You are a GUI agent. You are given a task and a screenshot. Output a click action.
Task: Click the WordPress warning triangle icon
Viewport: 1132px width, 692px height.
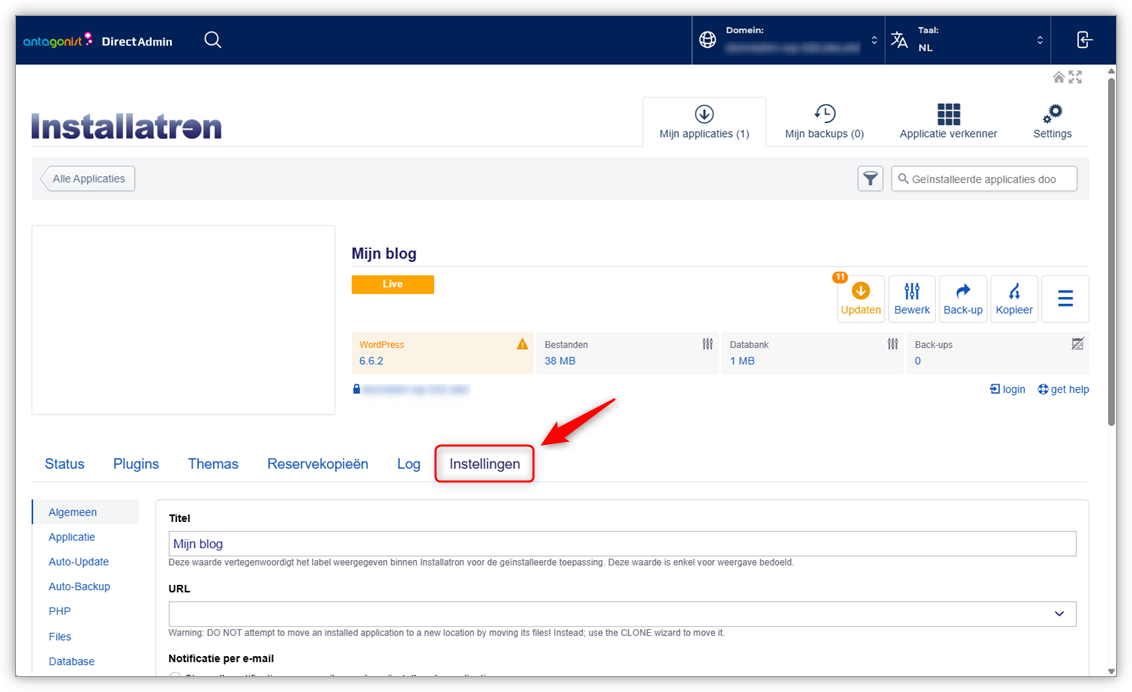click(x=522, y=344)
